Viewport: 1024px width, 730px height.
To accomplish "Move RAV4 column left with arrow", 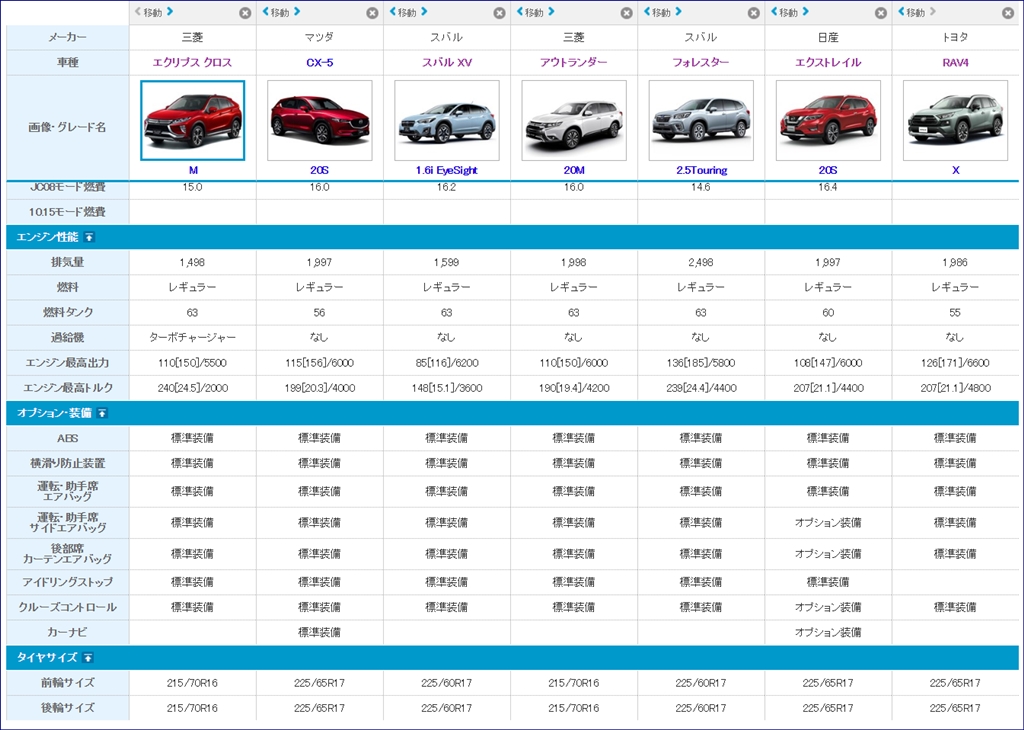I will pos(901,12).
